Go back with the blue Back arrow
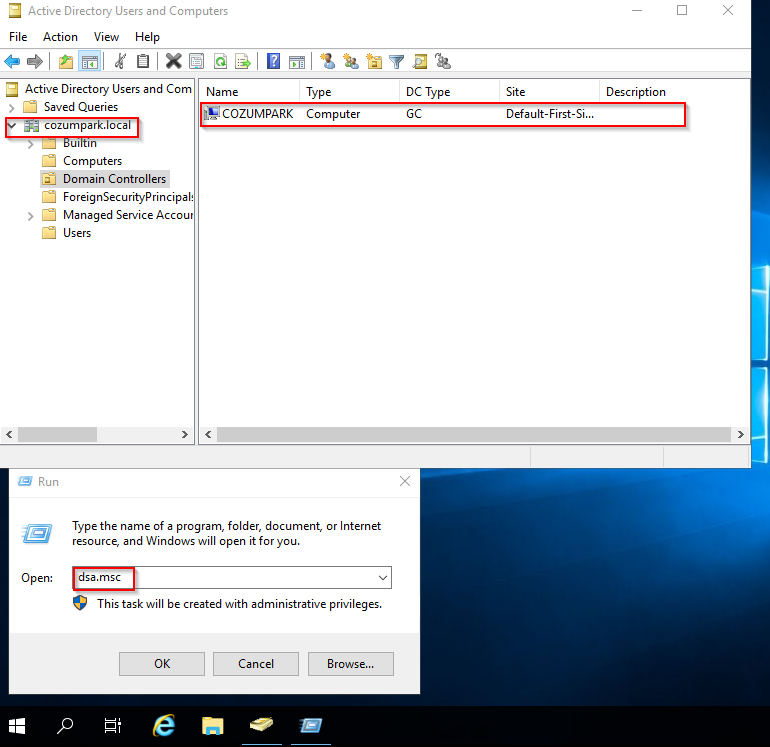Image resolution: width=770 pixels, height=747 pixels. click(12, 61)
